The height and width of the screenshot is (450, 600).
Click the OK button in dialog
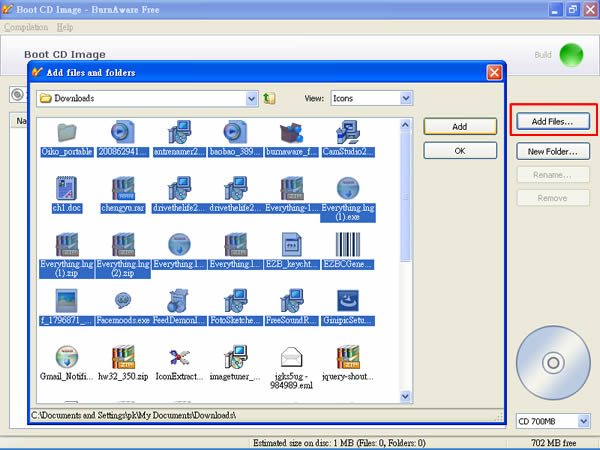tap(460, 151)
